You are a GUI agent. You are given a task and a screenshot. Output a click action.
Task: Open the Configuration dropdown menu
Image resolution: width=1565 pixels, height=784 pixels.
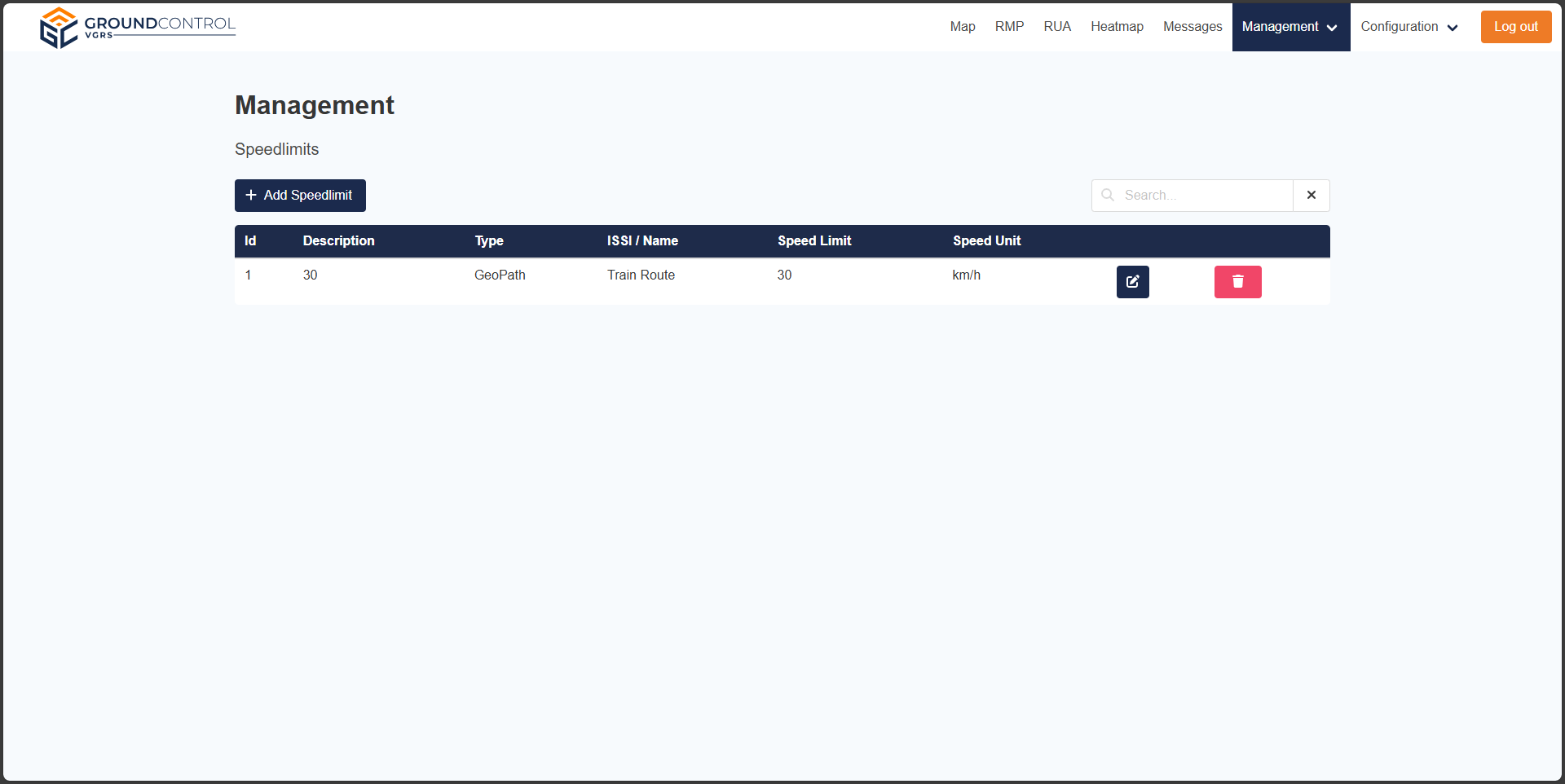tap(1408, 27)
